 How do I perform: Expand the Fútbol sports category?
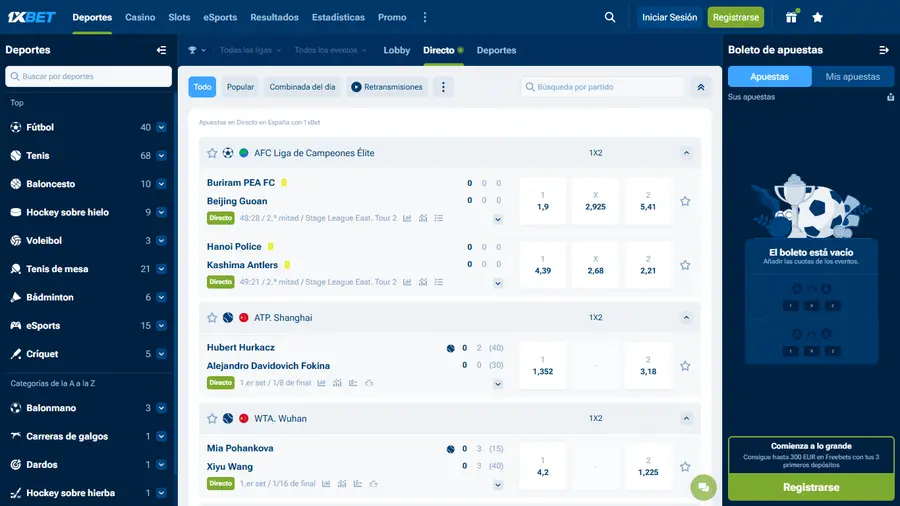(161, 127)
